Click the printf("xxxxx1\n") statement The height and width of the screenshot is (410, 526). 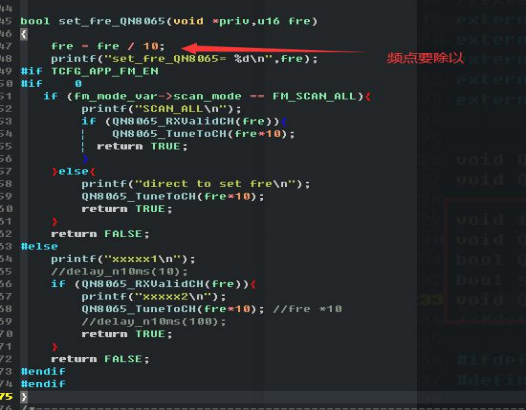(x=123, y=259)
